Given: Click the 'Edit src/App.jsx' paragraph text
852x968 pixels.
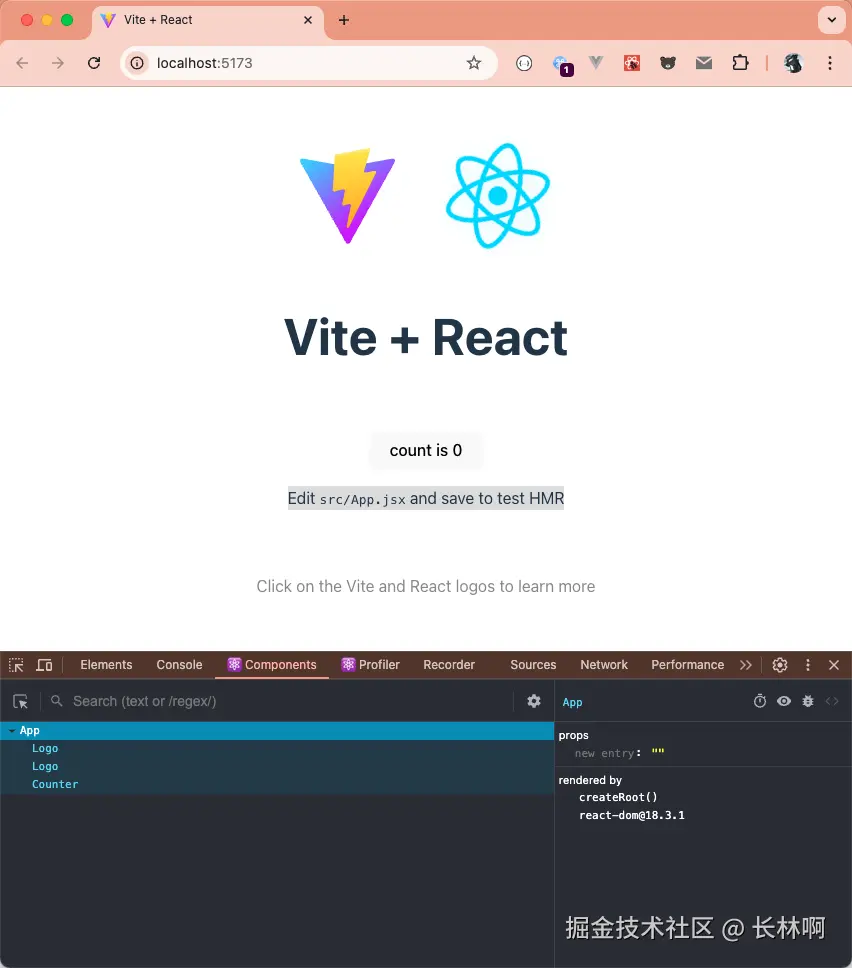Looking at the screenshot, I should [x=426, y=498].
